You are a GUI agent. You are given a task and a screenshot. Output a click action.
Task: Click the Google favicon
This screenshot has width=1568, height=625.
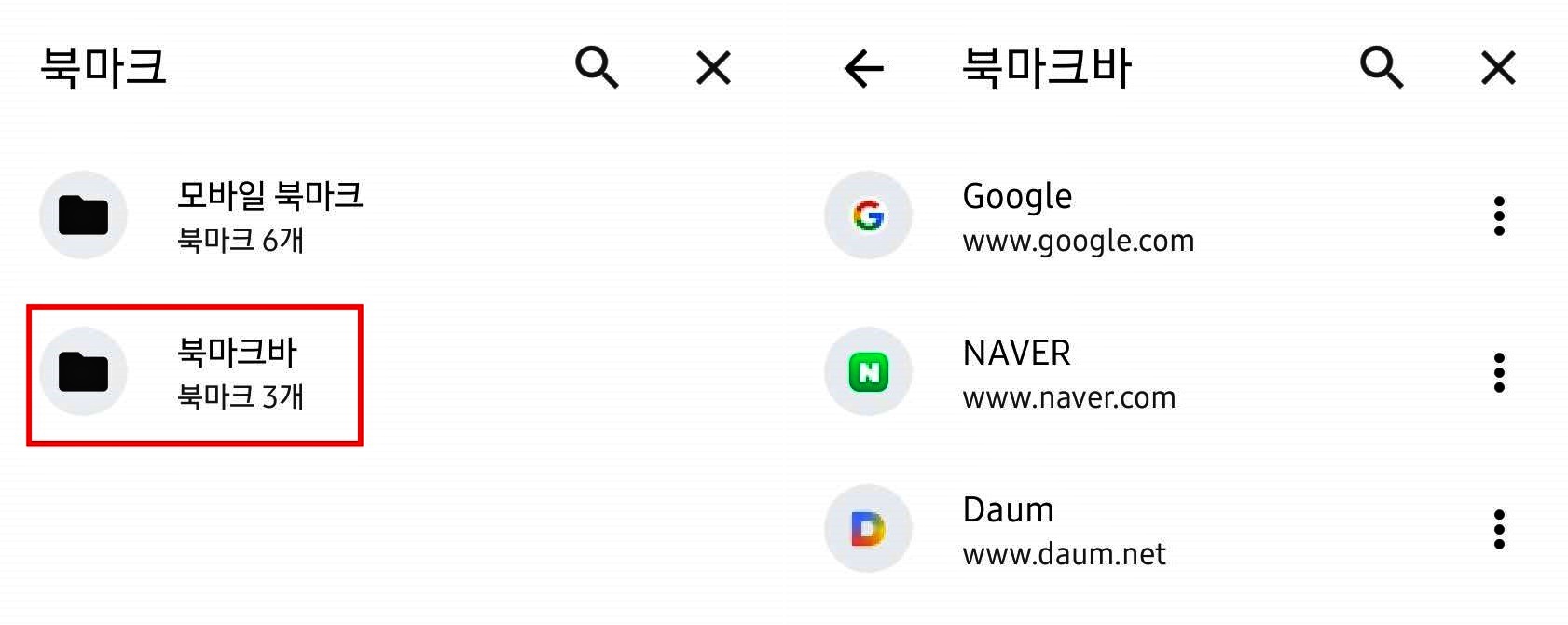[868, 215]
